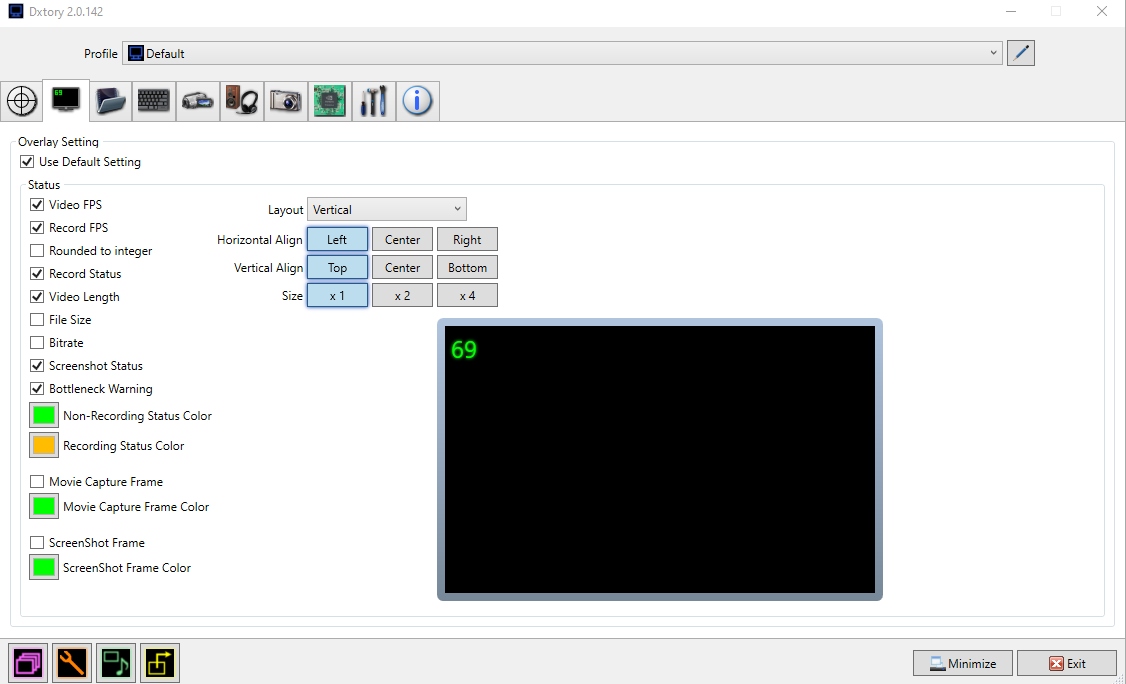This screenshot has height=684, width=1126.
Task: Click the black overlay preview screen
Action: pyautogui.click(x=660, y=460)
